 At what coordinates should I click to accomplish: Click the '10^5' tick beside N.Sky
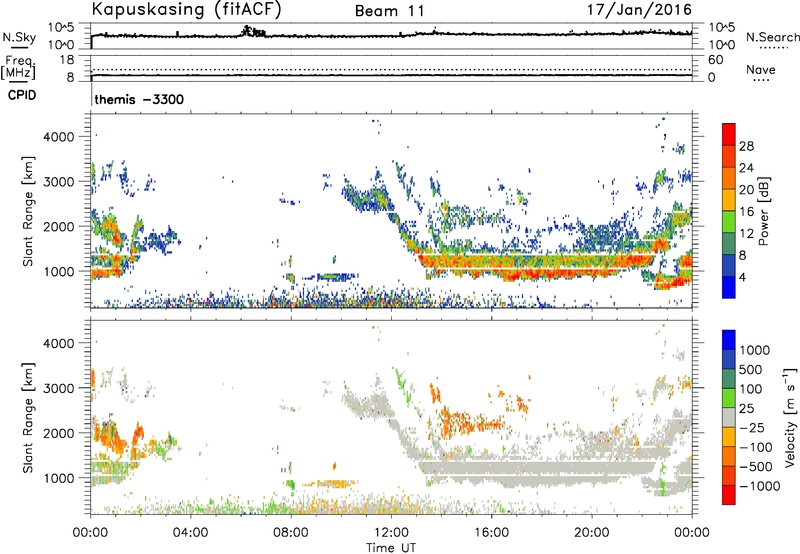(x=61, y=28)
